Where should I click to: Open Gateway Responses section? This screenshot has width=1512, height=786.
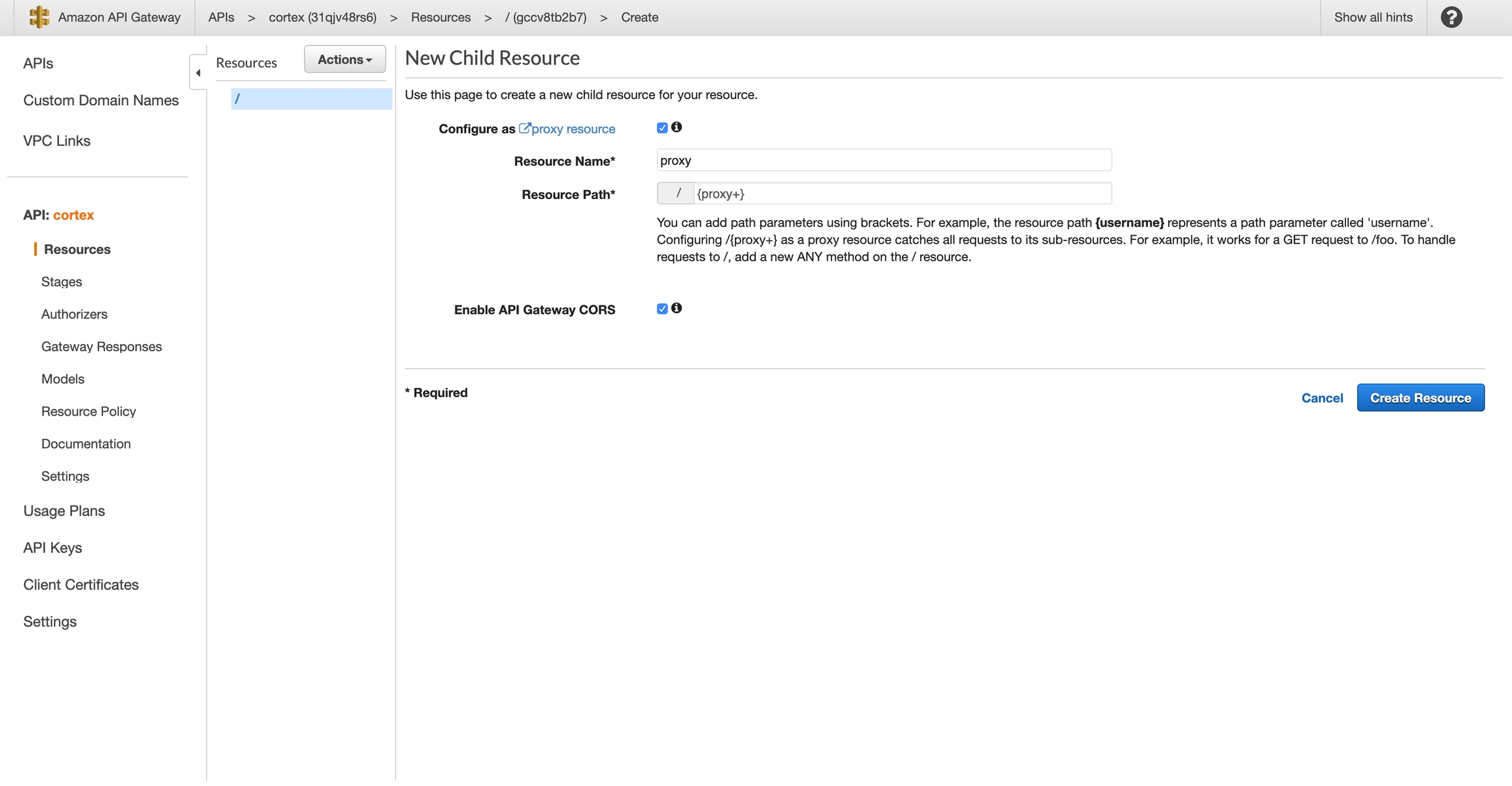coord(102,347)
